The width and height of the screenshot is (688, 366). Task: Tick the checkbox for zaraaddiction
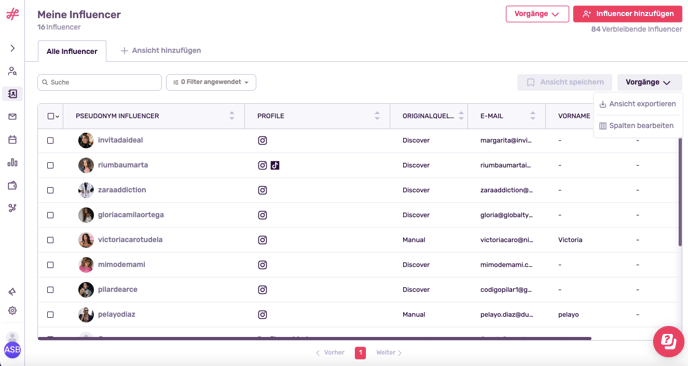[50, 190]
